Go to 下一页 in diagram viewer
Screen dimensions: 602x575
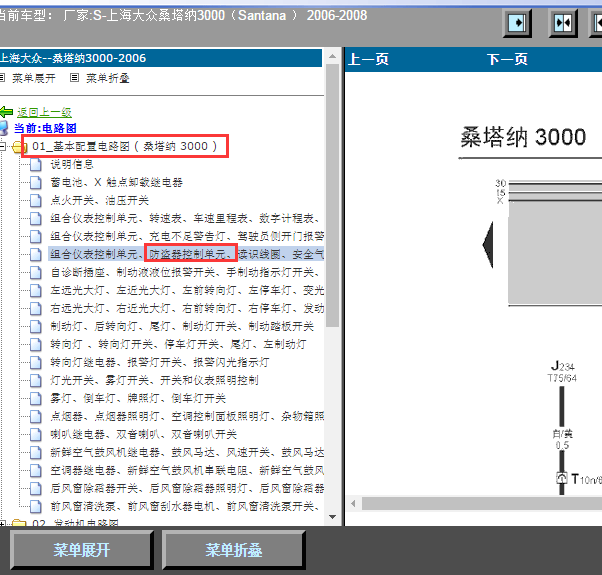click(x=507, y=59)
